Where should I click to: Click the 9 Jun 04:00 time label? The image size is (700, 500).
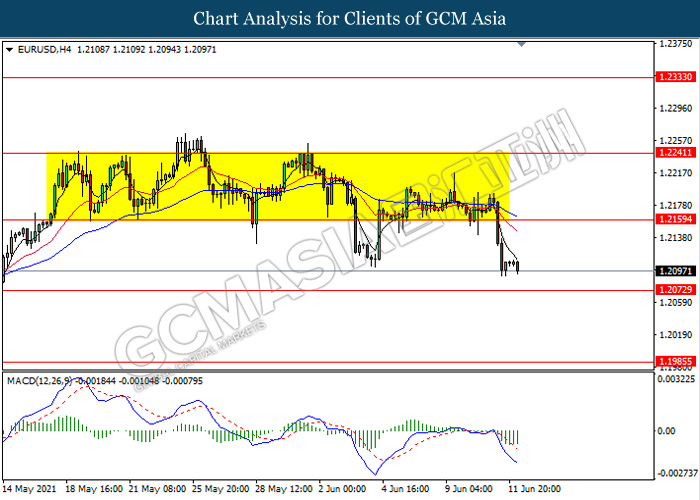click(469, 489)
